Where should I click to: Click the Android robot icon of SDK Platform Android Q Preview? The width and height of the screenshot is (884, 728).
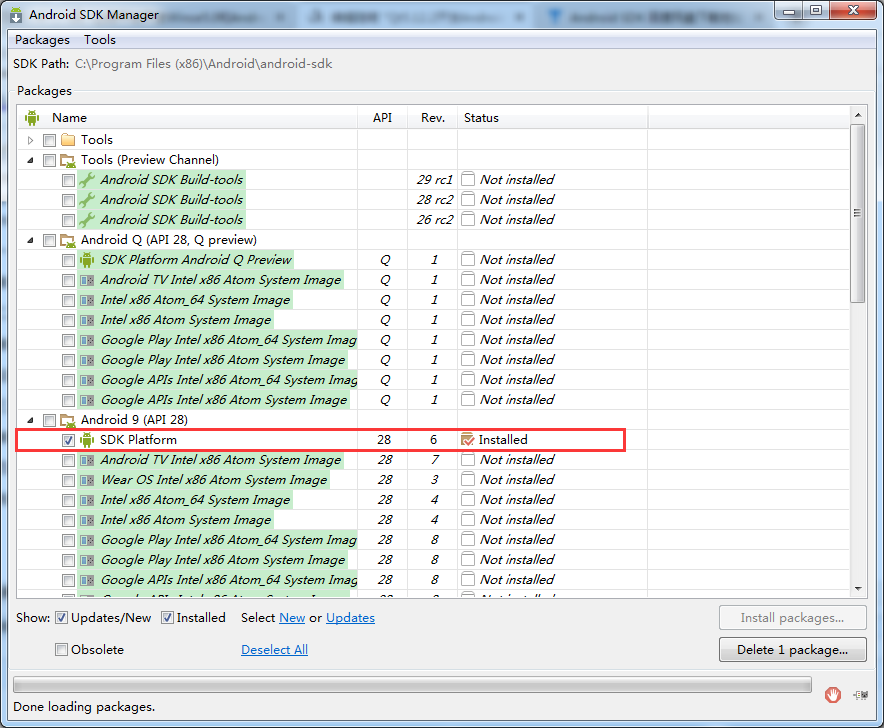[x=87, y=260]
